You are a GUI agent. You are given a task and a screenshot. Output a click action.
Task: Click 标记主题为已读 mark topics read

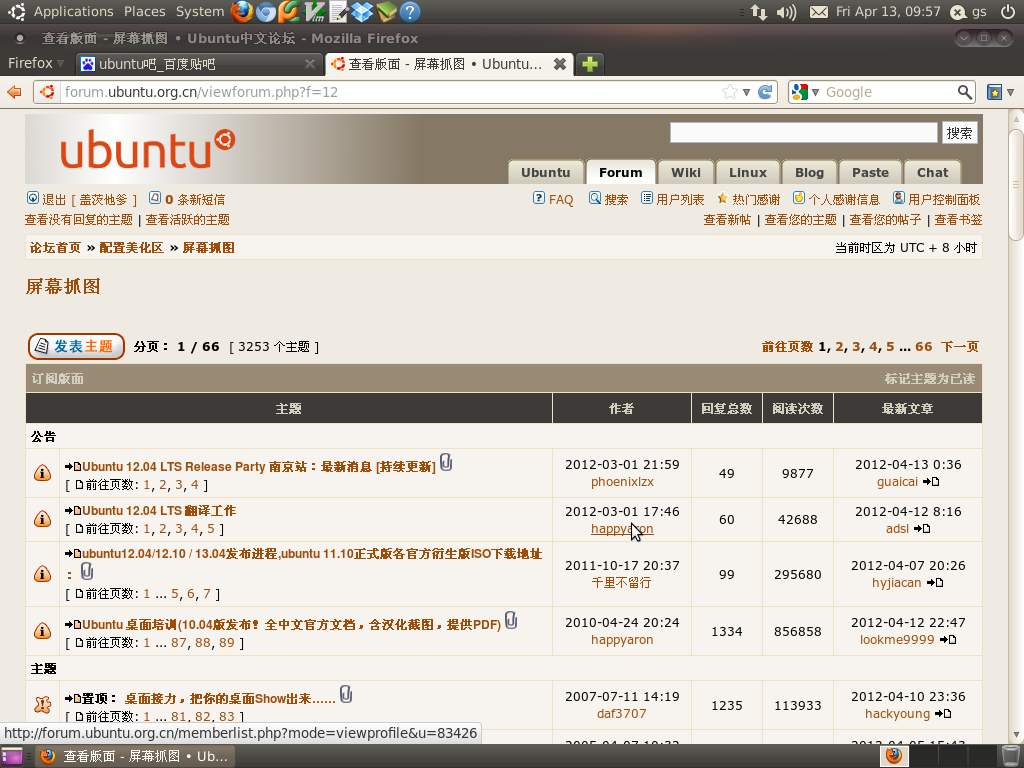click(929, 379)
